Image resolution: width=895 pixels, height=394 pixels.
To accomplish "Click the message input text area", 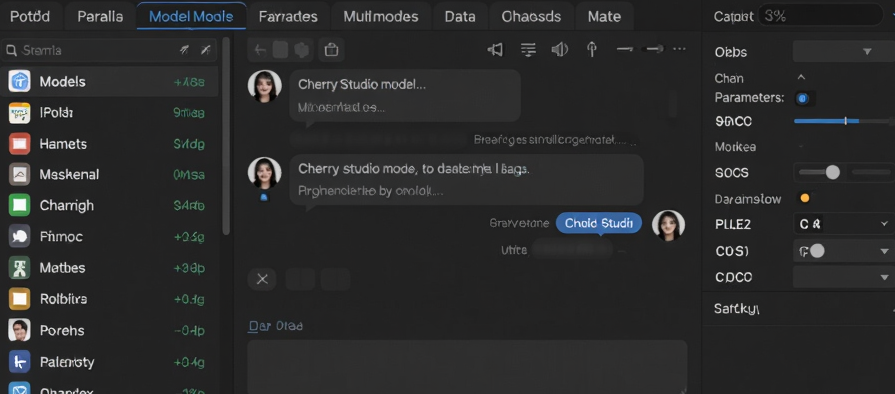I will [x=467, y=367].
